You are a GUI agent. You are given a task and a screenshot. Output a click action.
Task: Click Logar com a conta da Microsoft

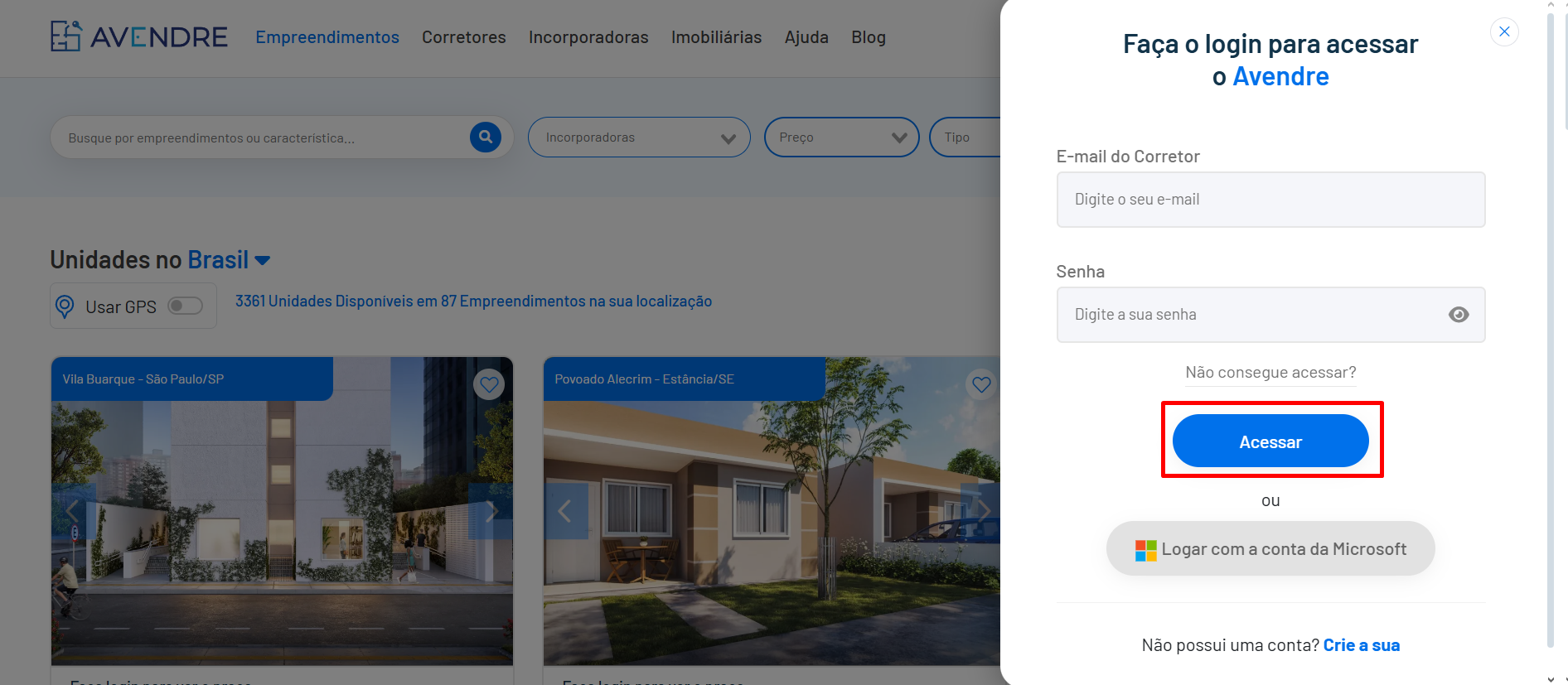coord(1270,548)
